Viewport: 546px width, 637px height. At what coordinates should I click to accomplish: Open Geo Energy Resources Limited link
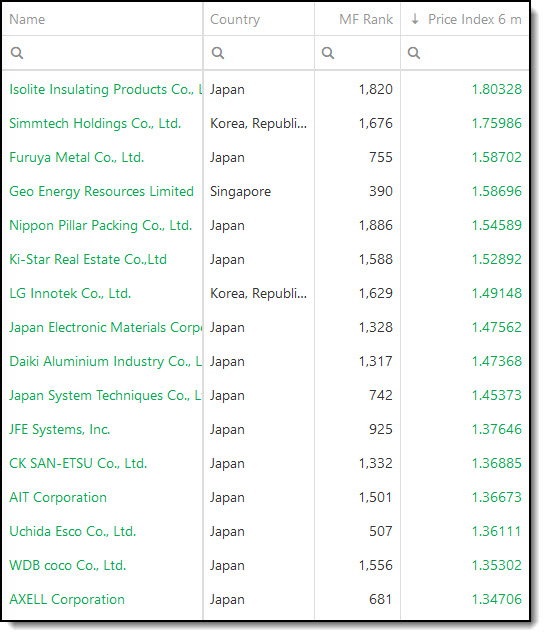[102, 191]
